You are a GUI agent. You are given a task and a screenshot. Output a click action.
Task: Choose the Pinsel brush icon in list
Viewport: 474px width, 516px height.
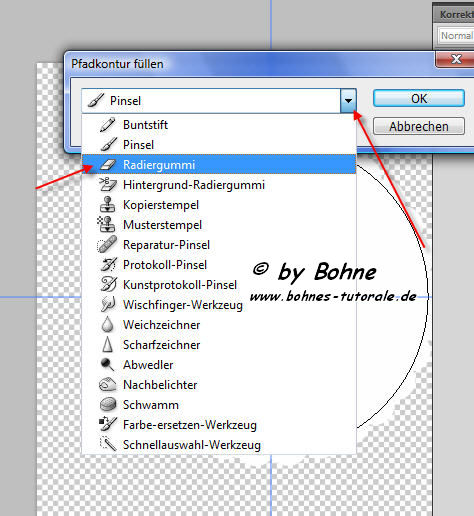(108, 145)
